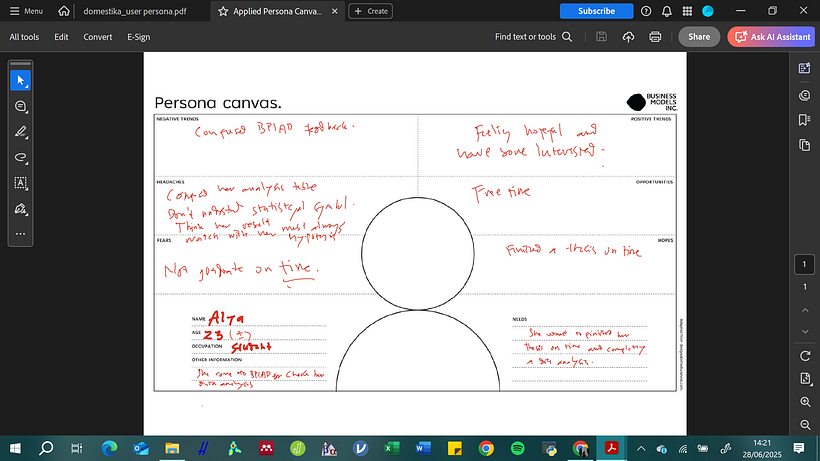Upload file to cloud storage icon
The image size is (820, 461).
[628, 37]
